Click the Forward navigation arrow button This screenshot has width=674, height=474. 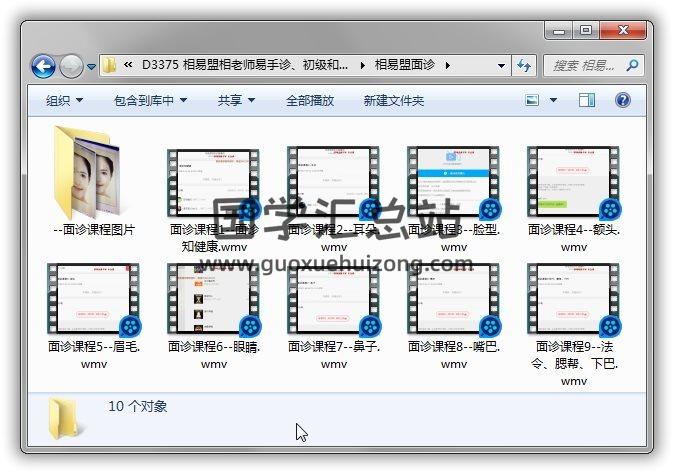71,66
